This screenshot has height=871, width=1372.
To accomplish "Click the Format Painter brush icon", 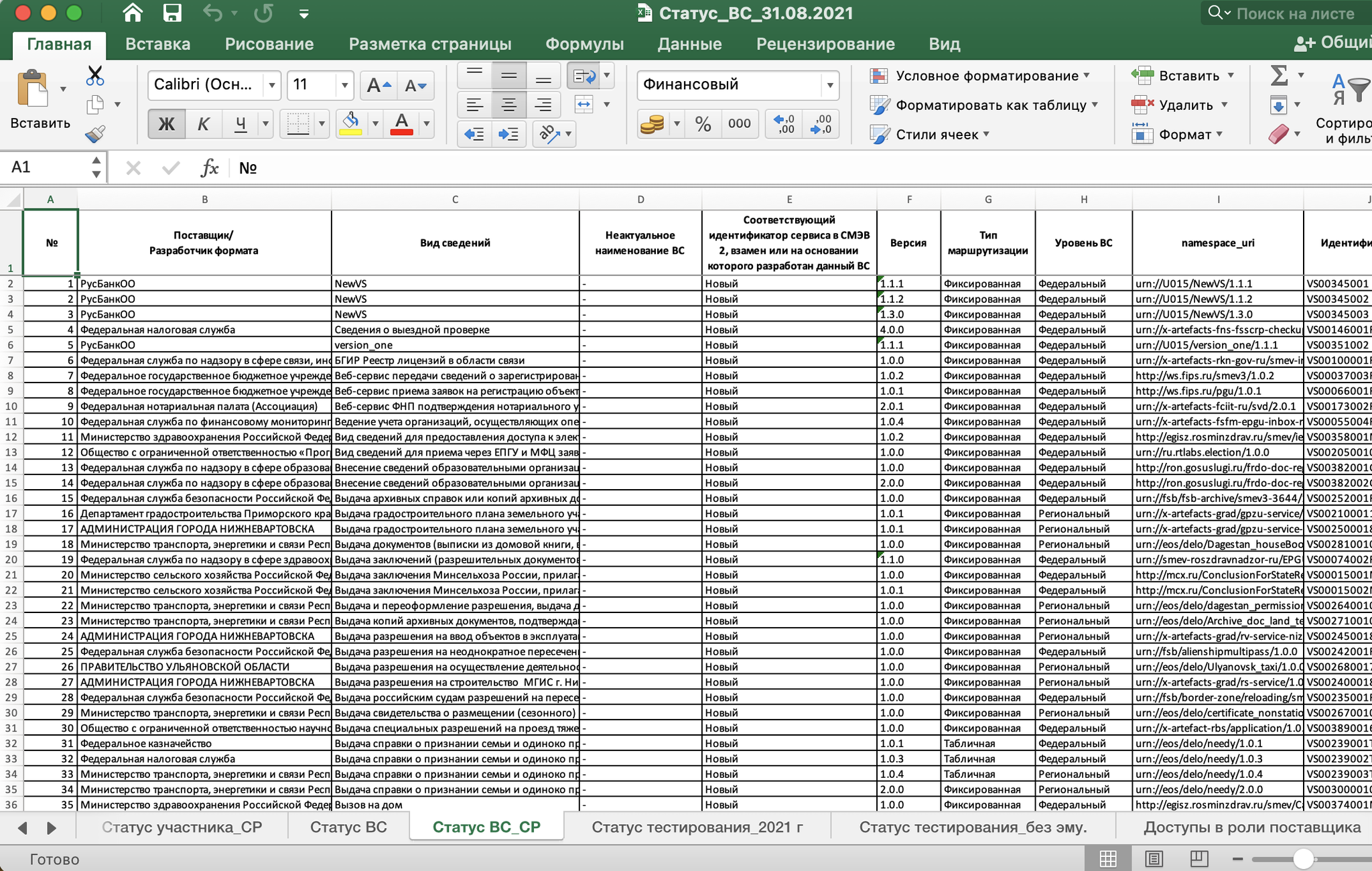I will click(x=96, y=134).
